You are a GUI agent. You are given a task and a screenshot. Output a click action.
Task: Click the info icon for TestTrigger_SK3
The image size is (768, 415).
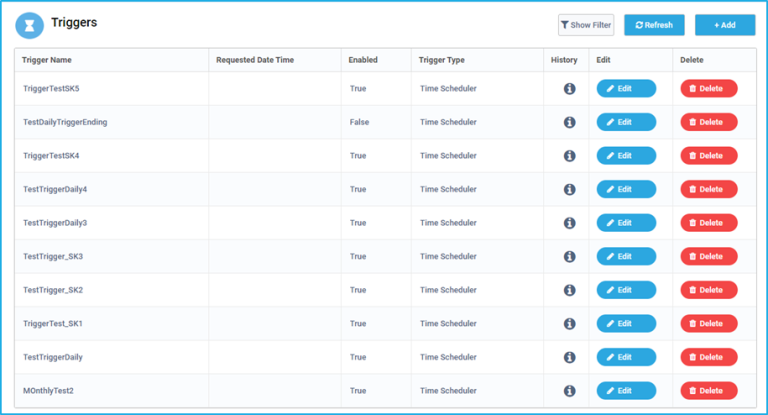(x=569, y=256)
